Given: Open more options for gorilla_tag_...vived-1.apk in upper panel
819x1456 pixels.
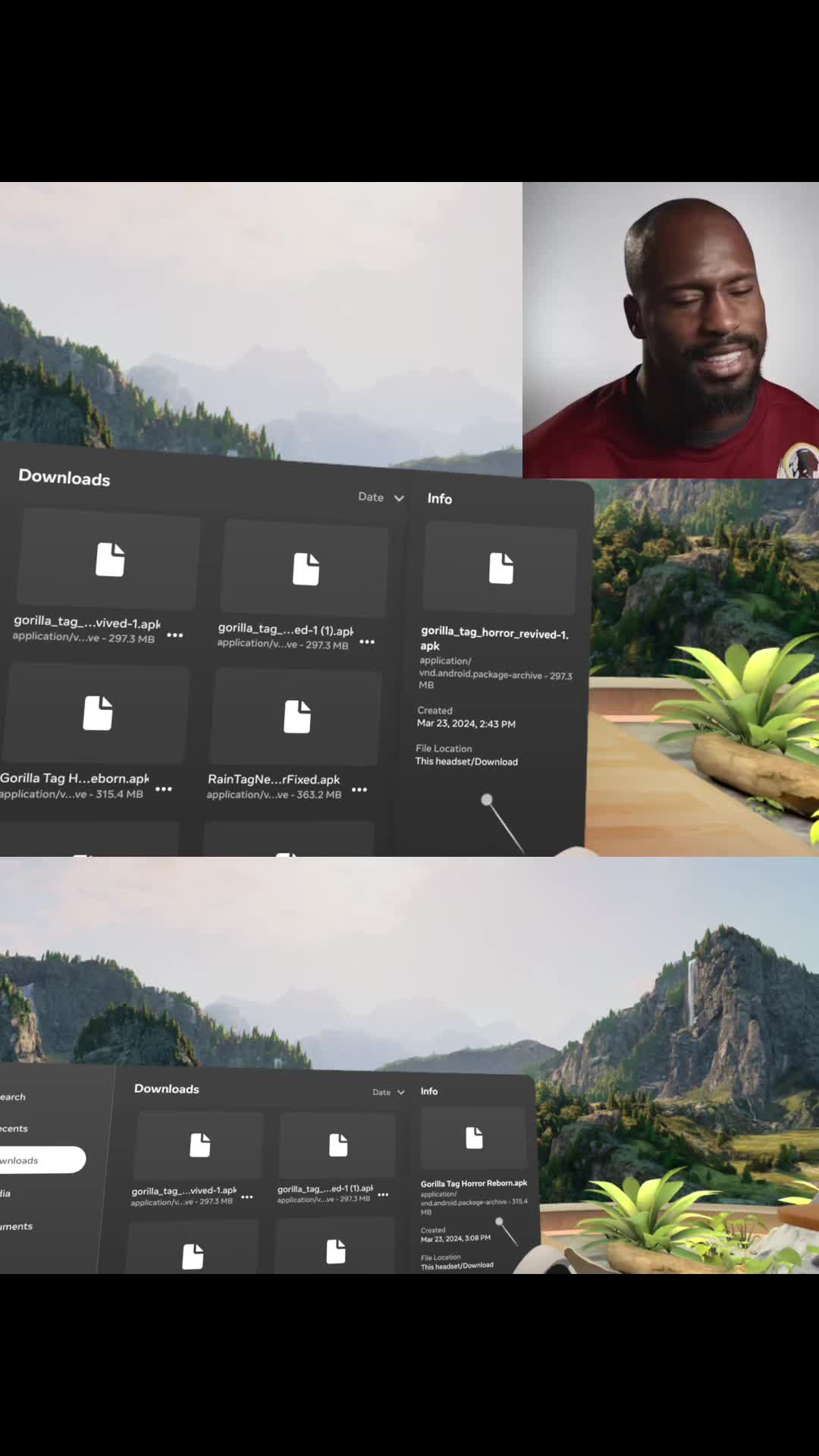Looking at the screenshot, I should pyautogui.click(x=174, y=635).
